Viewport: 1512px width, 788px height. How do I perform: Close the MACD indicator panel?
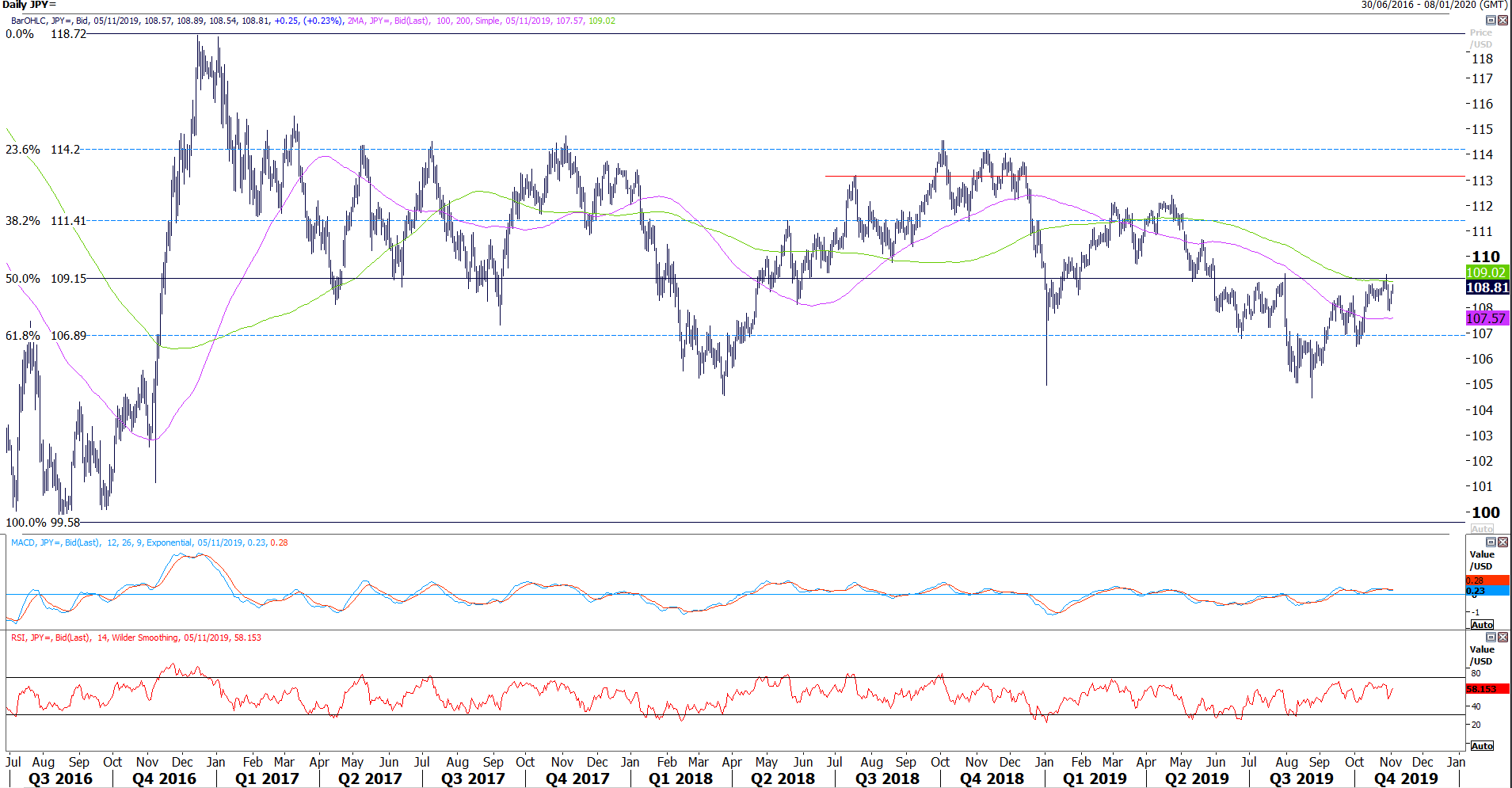pyautogui.click(x=1502, y=542)
